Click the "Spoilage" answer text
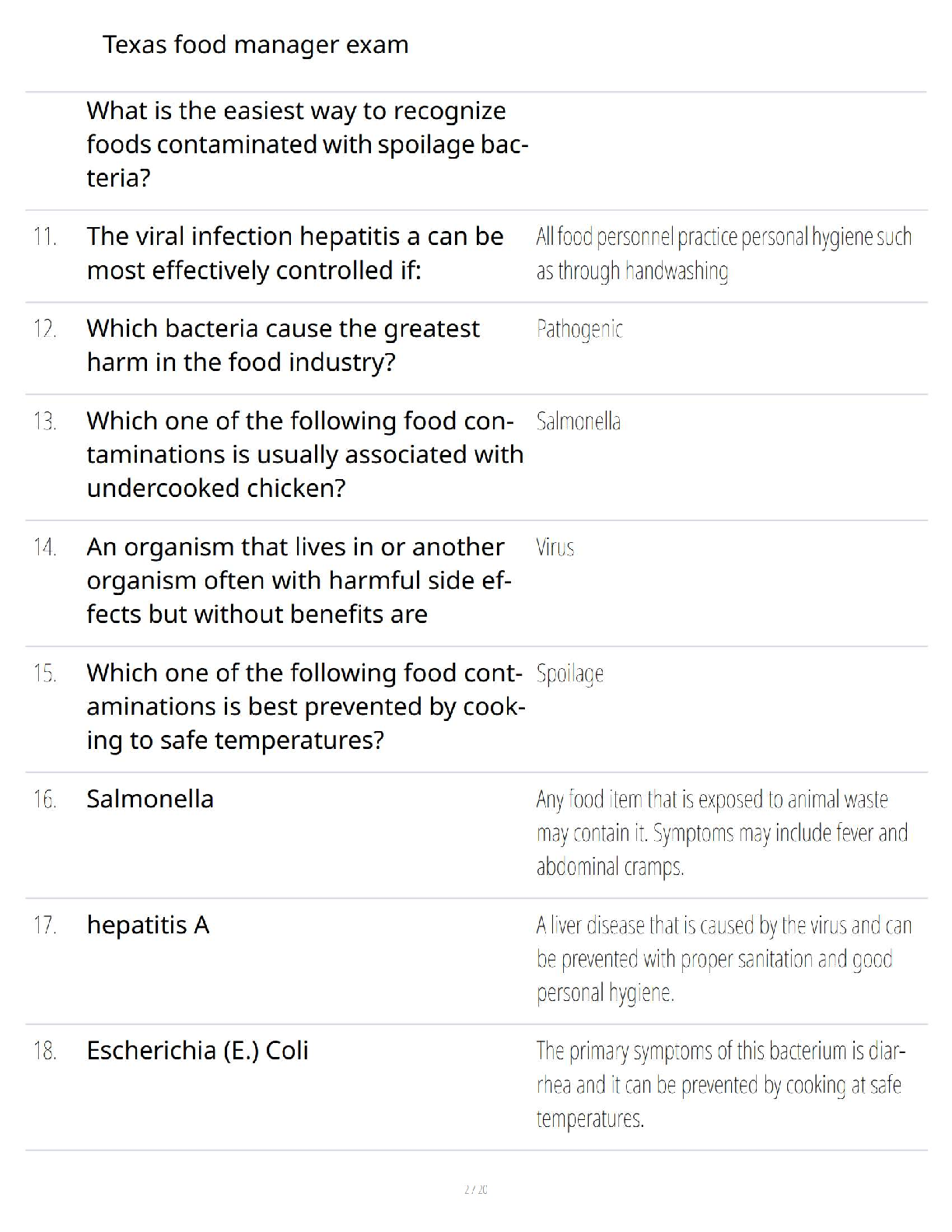952x1232 pixels. point(570,674)
